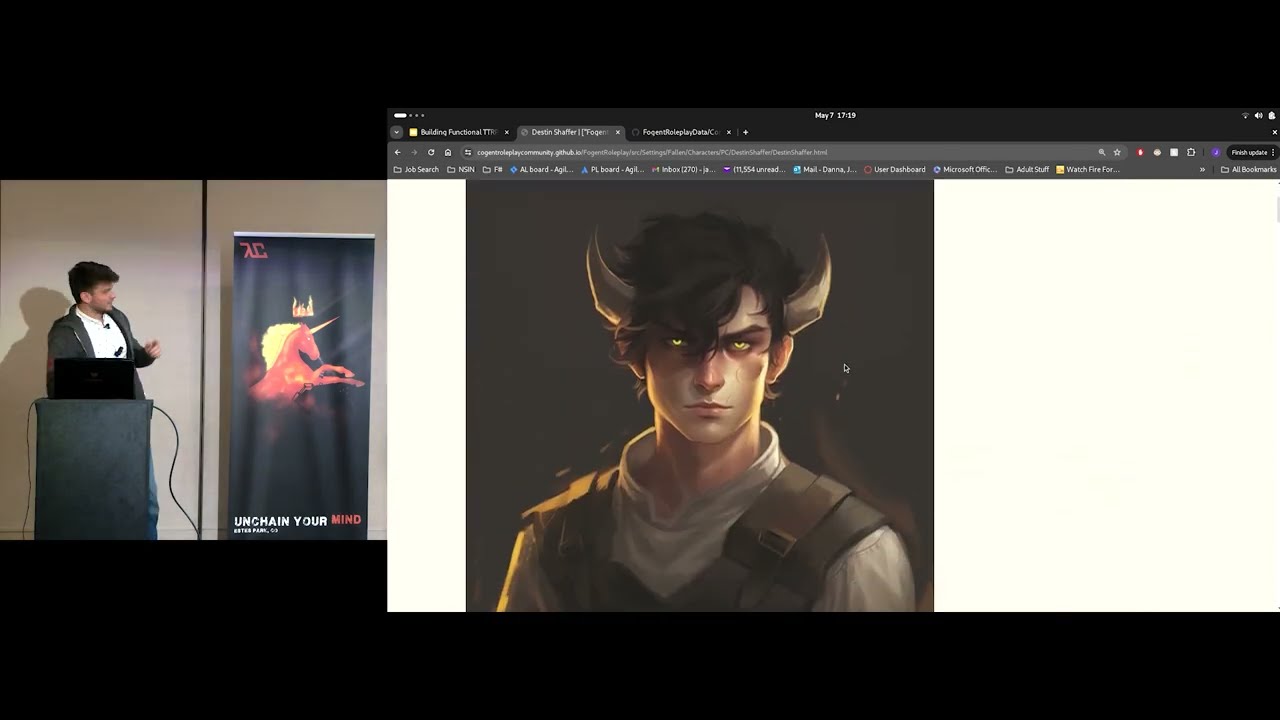The height and width of the screenshot is (720, 1280).
Task: Open the monkey face extension icon
Action: click(x=1157, y=152)
